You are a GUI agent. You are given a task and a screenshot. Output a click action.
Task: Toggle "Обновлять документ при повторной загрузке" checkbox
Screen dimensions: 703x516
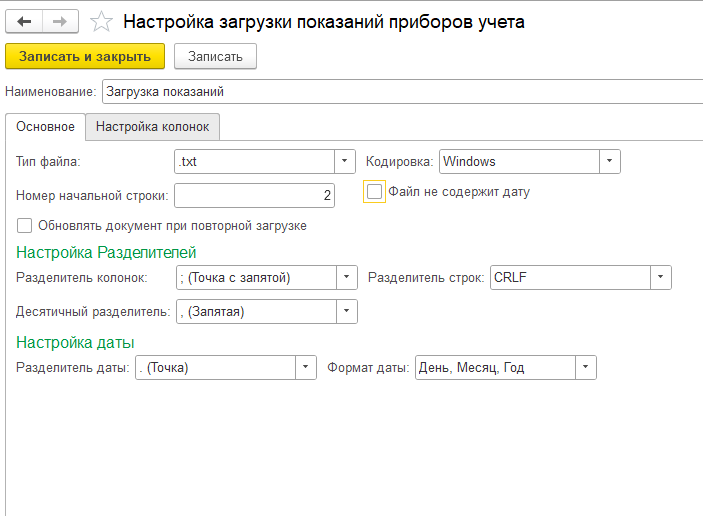tap(24, 225)
